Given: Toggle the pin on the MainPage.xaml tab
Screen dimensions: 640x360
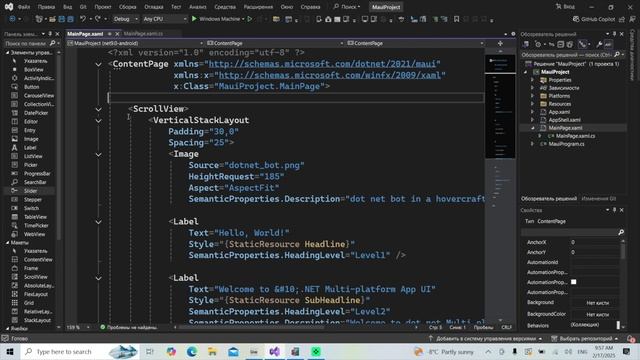Looking at the screenshot, I should pyautogui.click(x=109, y=34).
